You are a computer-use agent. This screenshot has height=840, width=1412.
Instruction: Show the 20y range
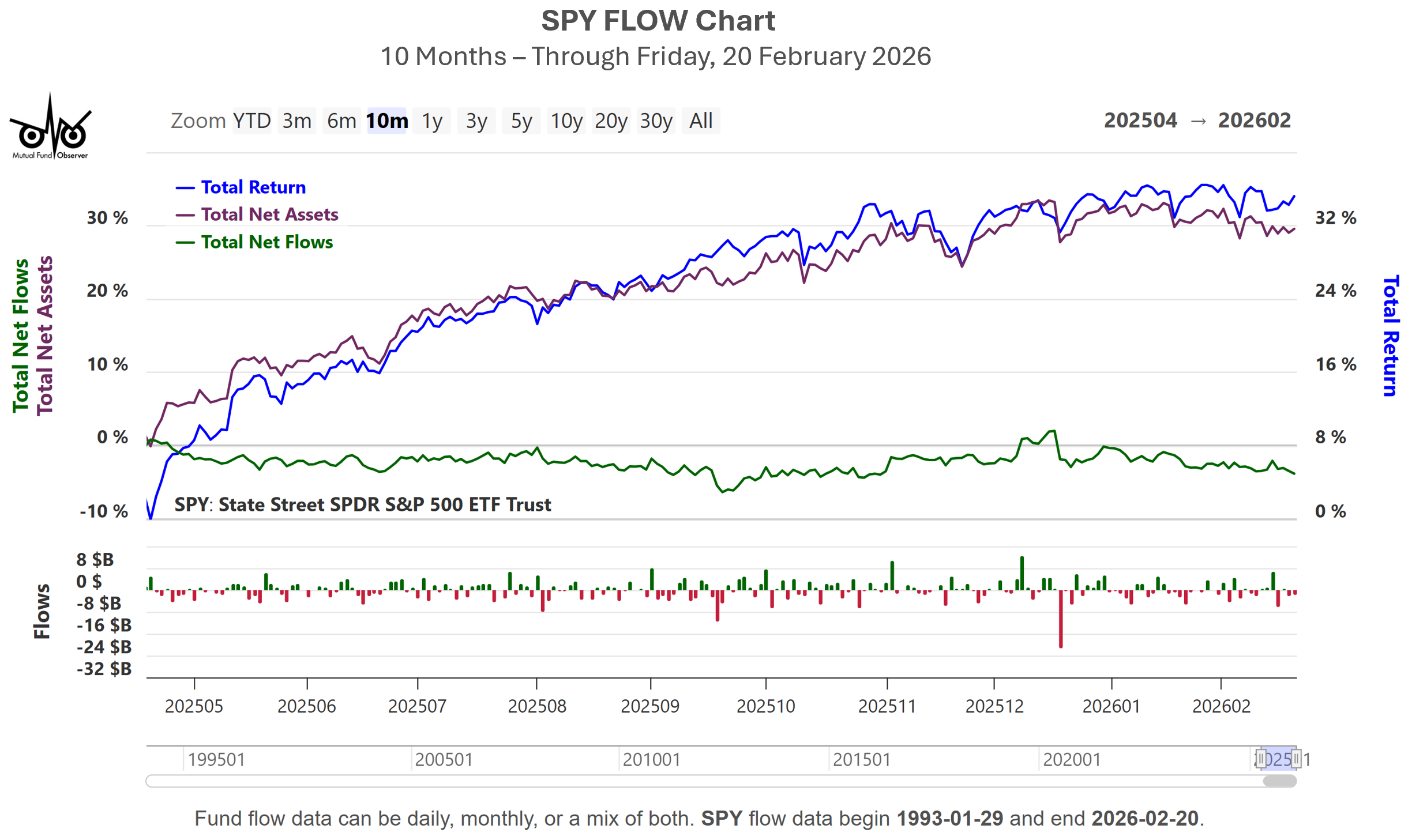click(x=611, y=121)
